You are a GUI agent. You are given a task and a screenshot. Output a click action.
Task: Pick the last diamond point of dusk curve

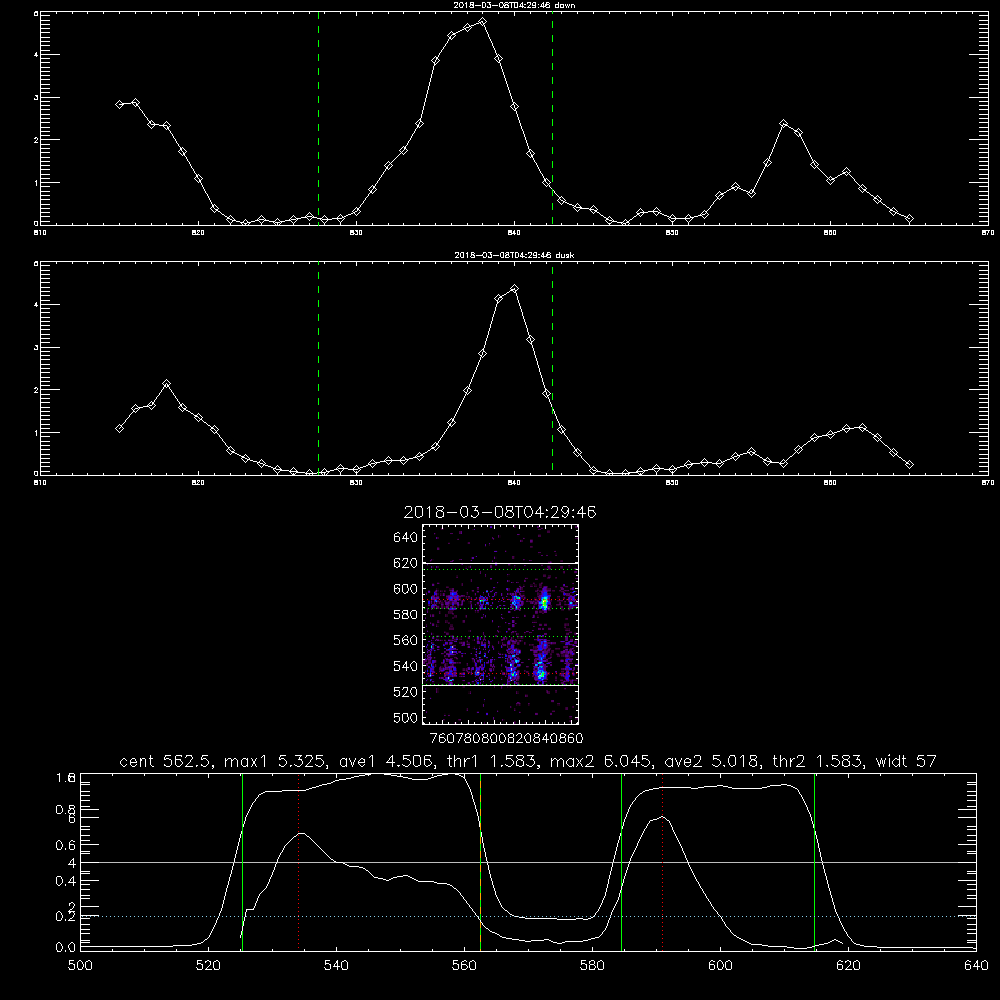tap(909, 464)
